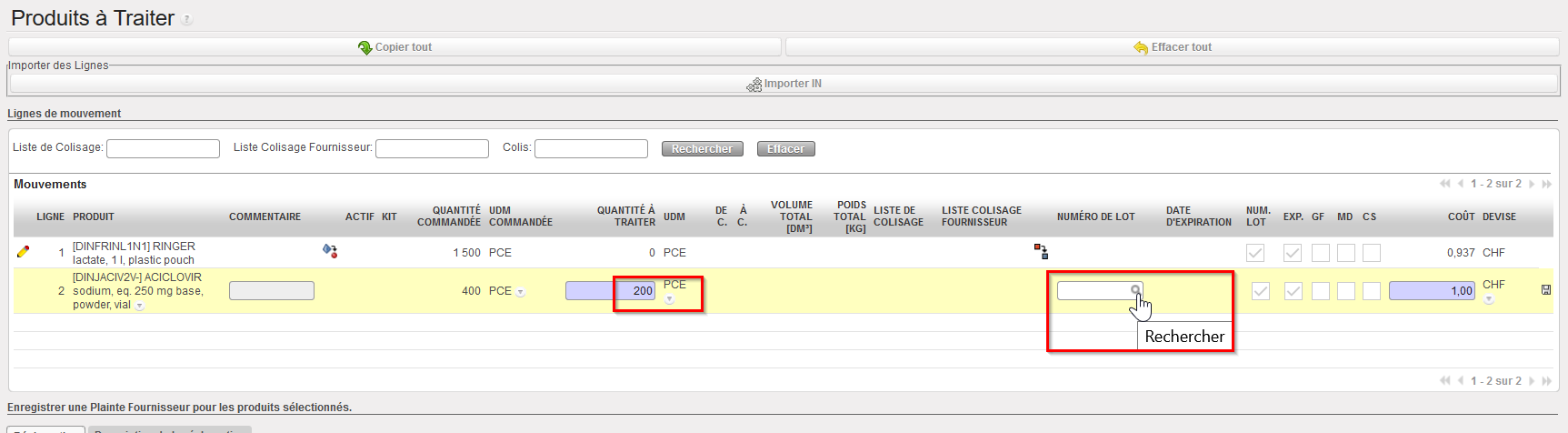Toggle MD checkbox on ACICLOVIR row
Image resolution: width=1568 pixels, height=433 pixels.
point(1346,291)
